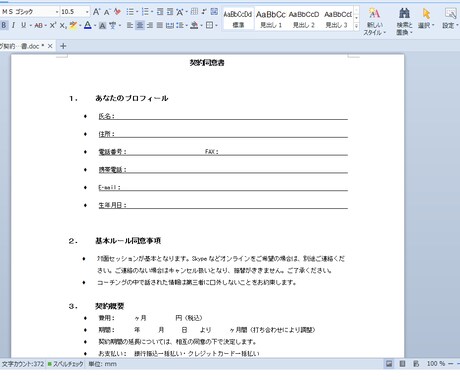Click the phonetic guide/enclosed character icon
The width and height of the screenshot is (460, 380).
point(112,25)
